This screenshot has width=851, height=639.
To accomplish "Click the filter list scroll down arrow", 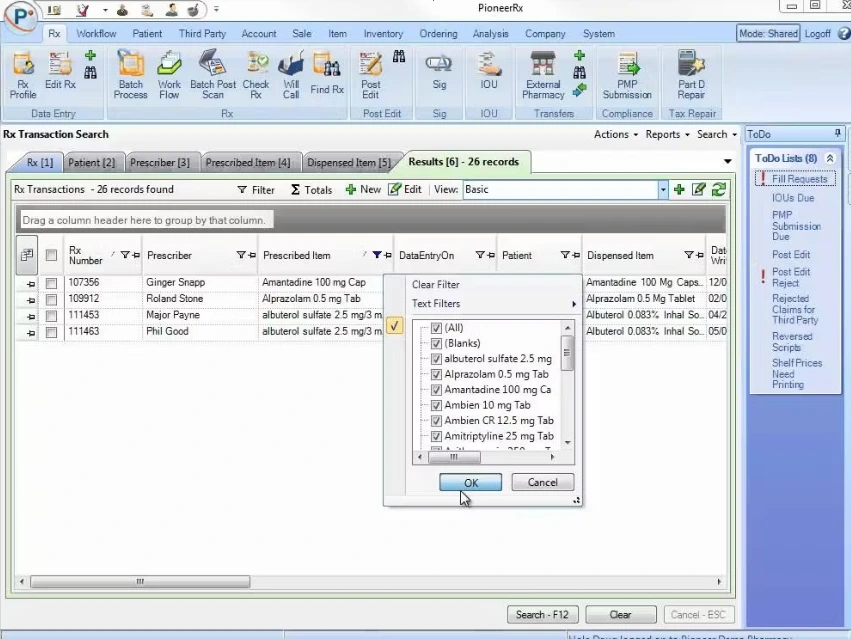I will coord(568,443).
